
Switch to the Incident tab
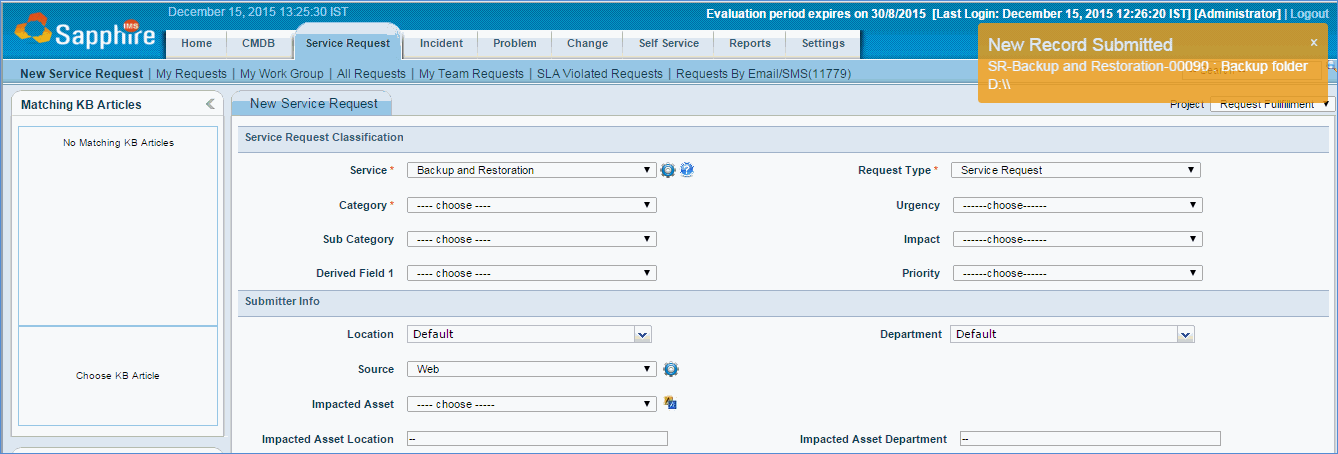tap(441, 44)
